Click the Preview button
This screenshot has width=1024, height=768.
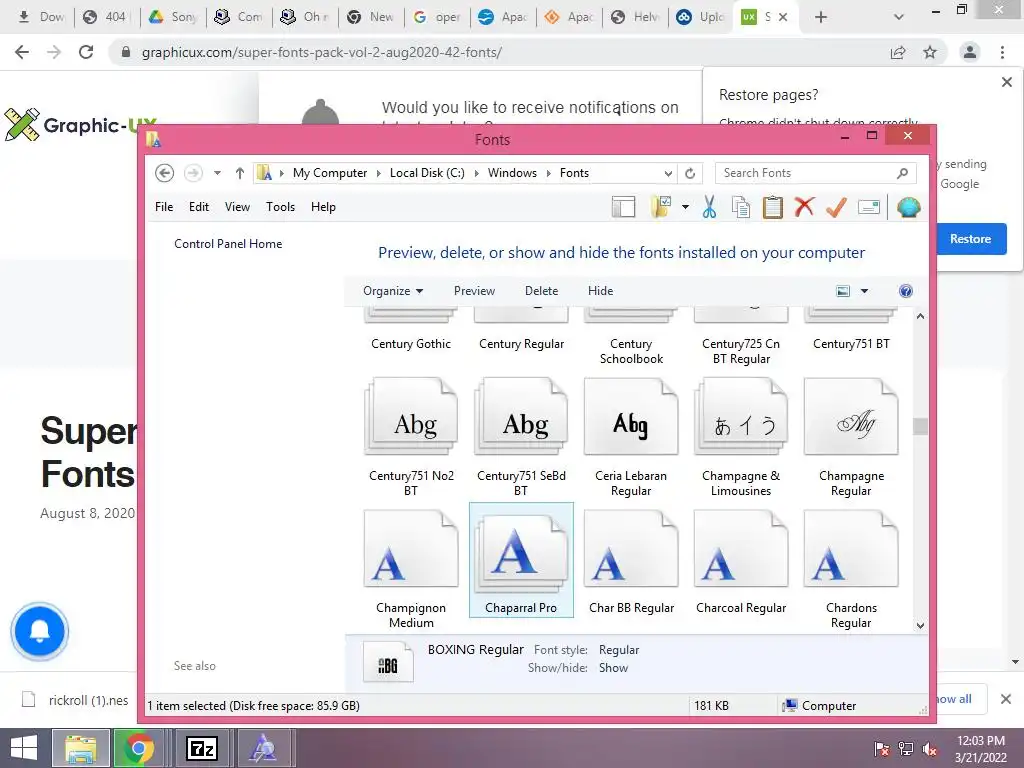[474, 291]
